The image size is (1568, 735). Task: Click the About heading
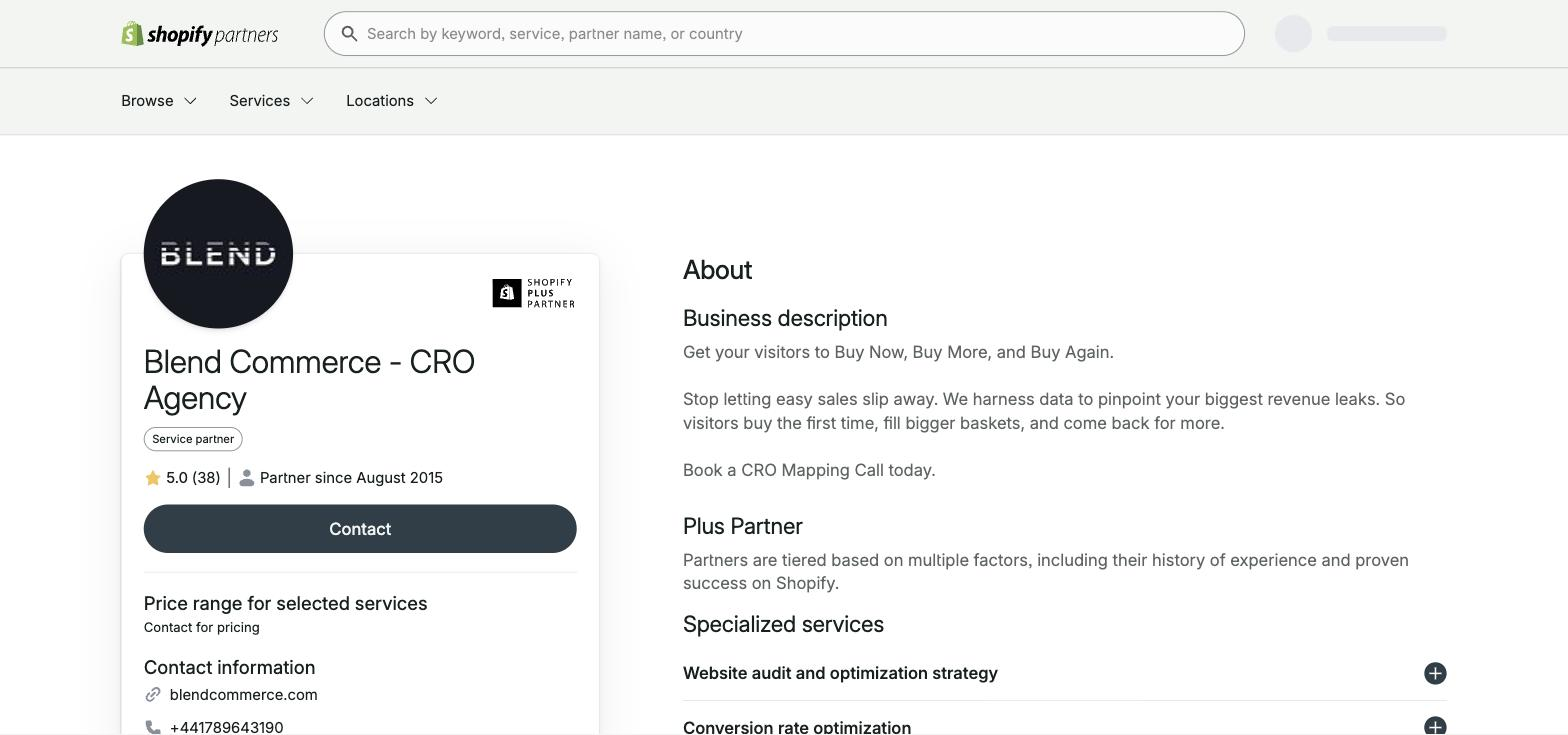tap(718, 270)
